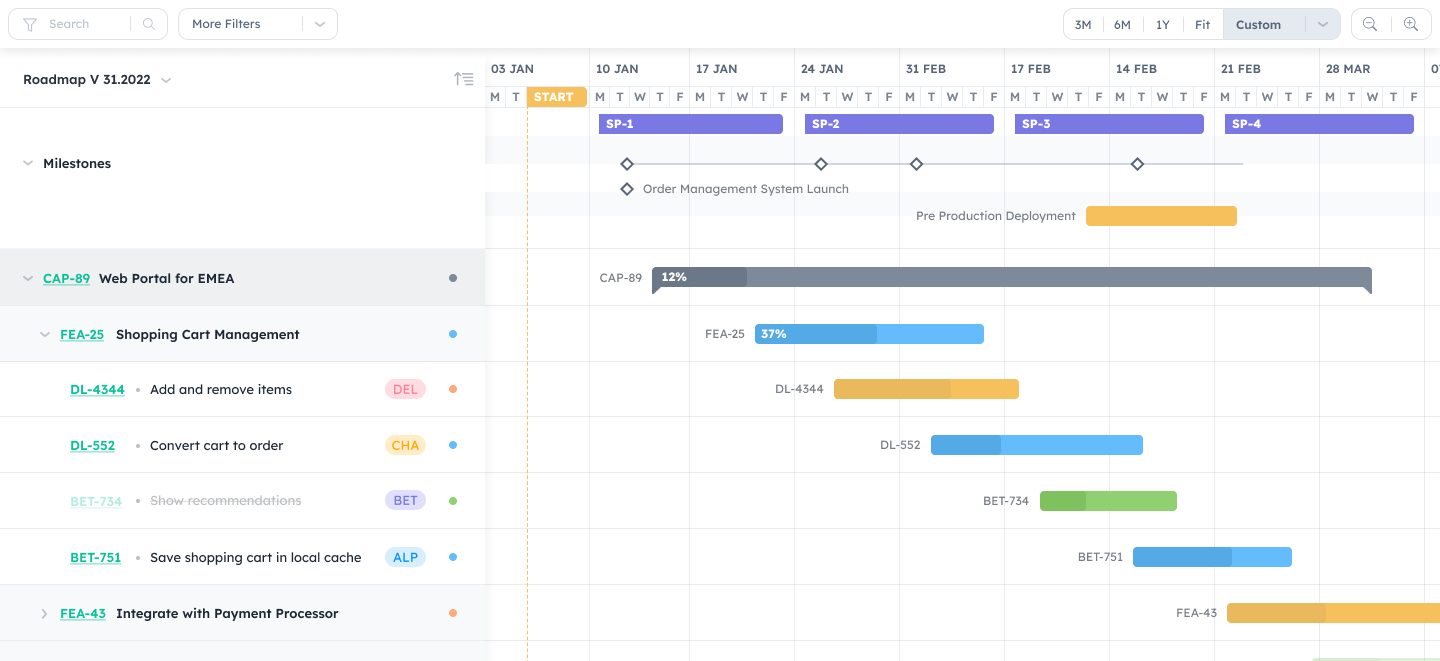Image resolution: width=1440 pixels, height=661 pixels.
Task: Click the DEL status badge on Add and remove items
Action: coord(405,389)
